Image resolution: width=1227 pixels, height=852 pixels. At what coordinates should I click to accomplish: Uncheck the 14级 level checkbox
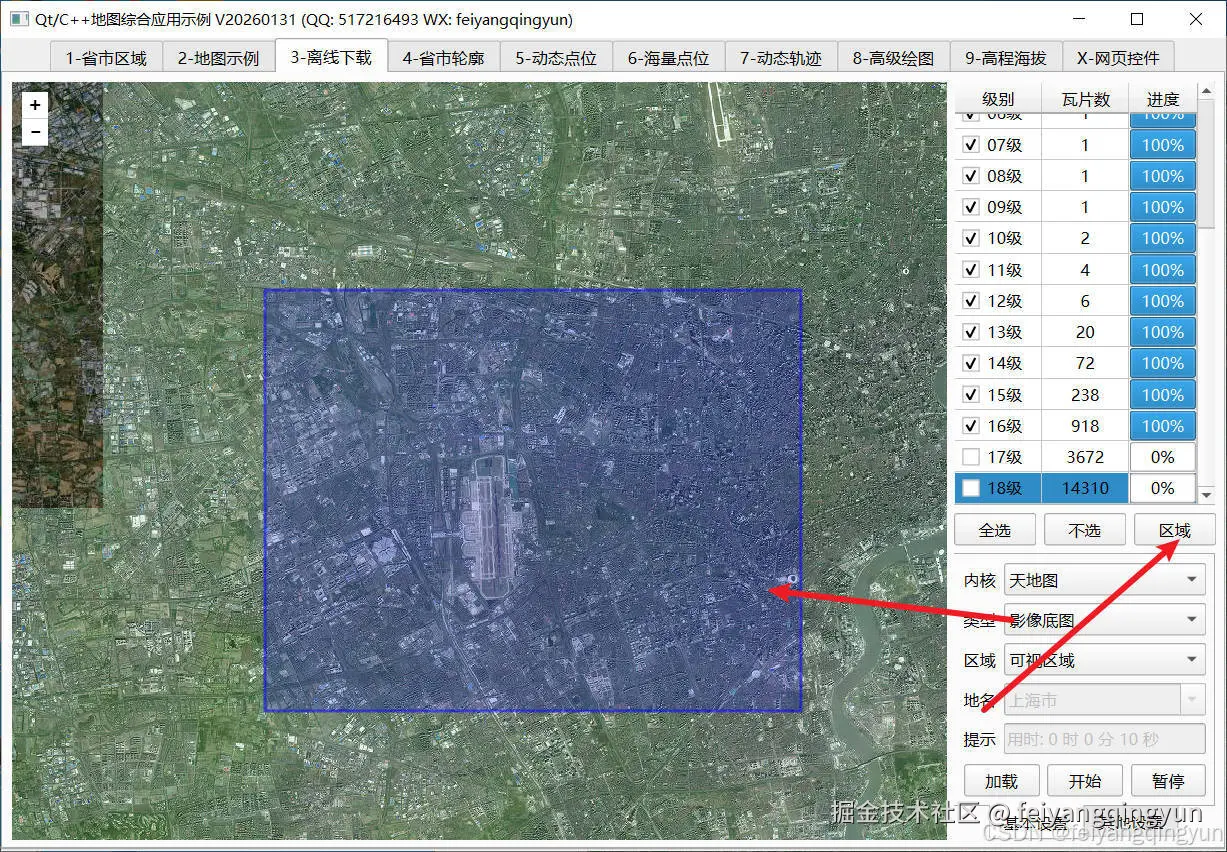point(970,363)
